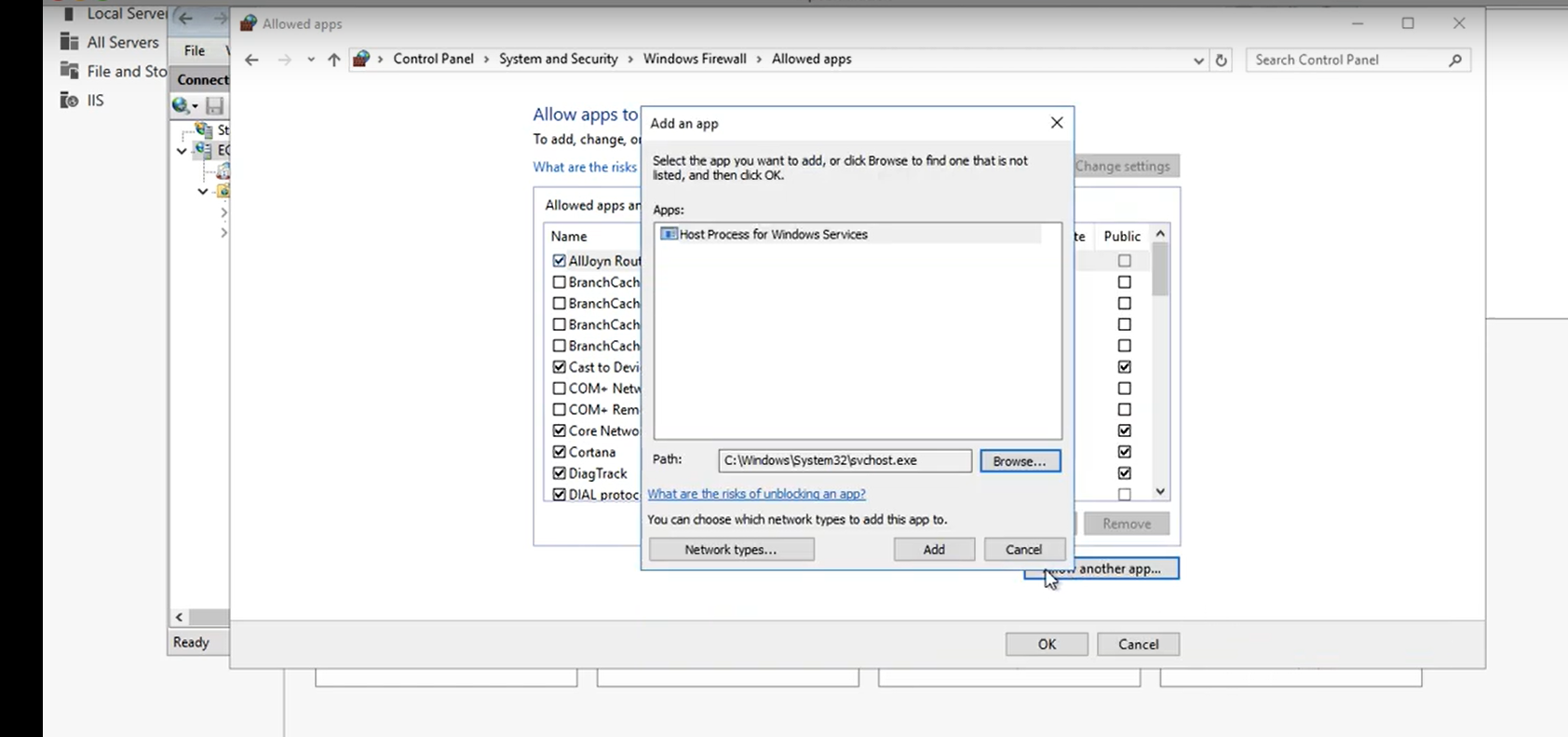The height and width of the screenshot is (737, 1568).
Task: Toggle COM+ Network Access checkbox
Action: [x=559, y=389]
